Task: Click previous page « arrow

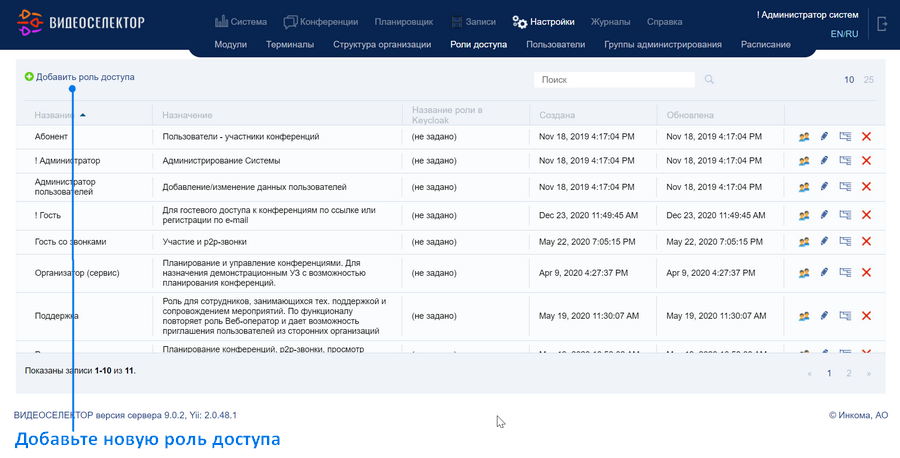Action: pos(809,373)
